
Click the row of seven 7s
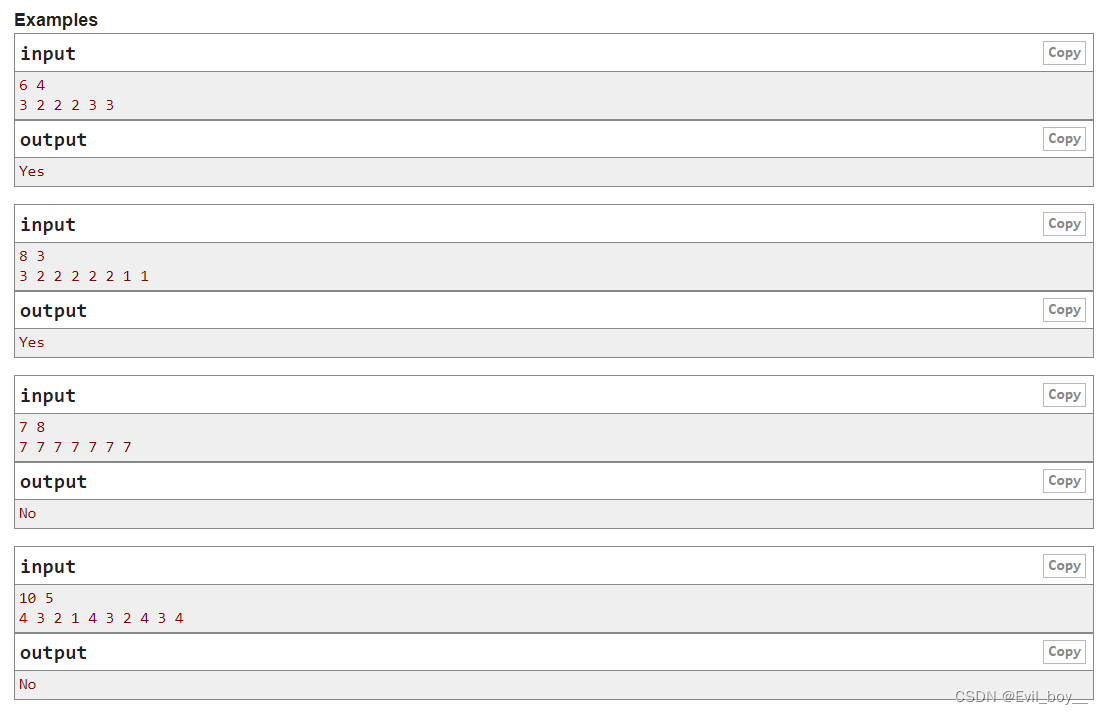tap(74, 447)
